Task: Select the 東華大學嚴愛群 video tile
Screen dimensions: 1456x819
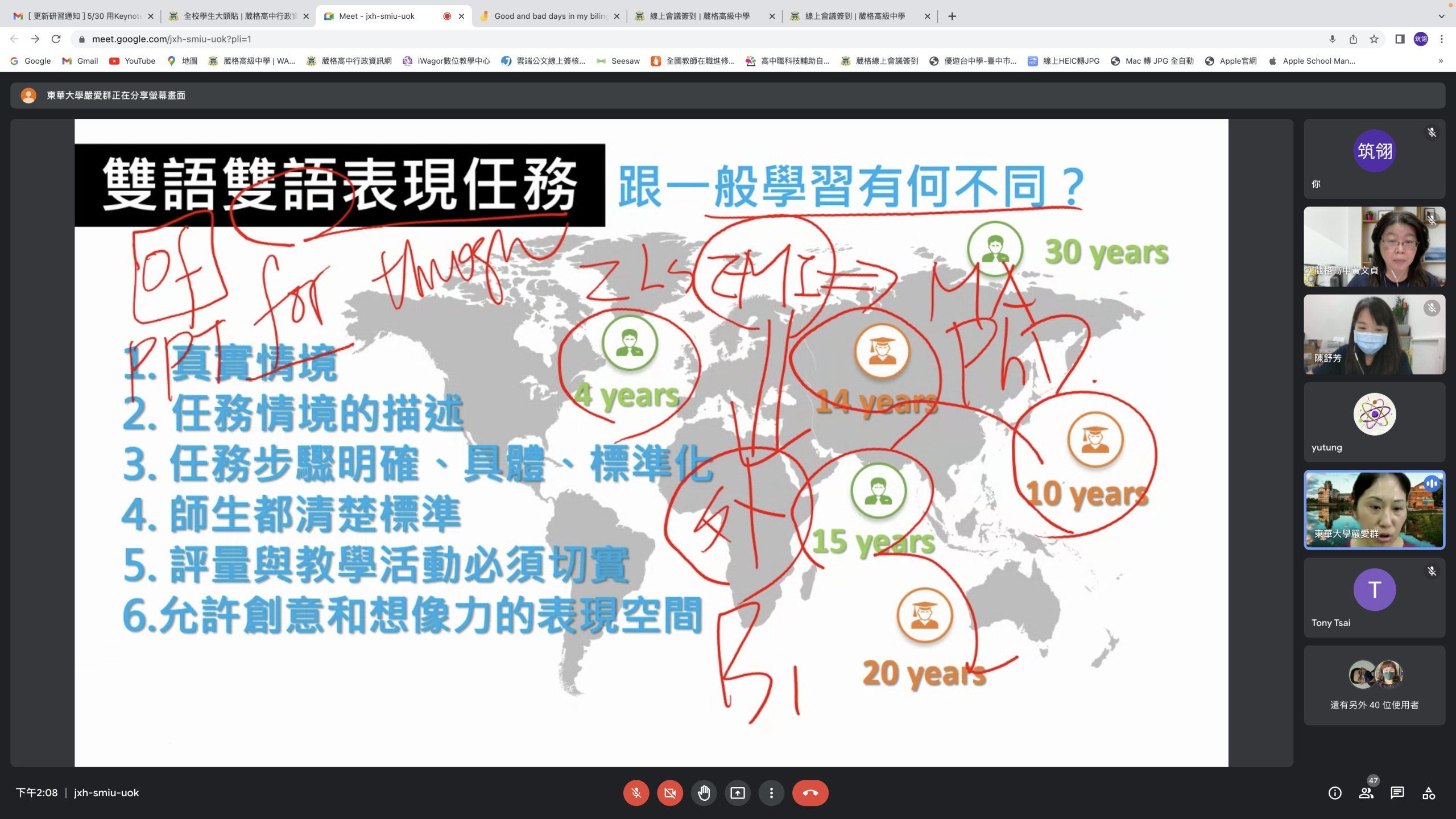Action: (1374, 510)
